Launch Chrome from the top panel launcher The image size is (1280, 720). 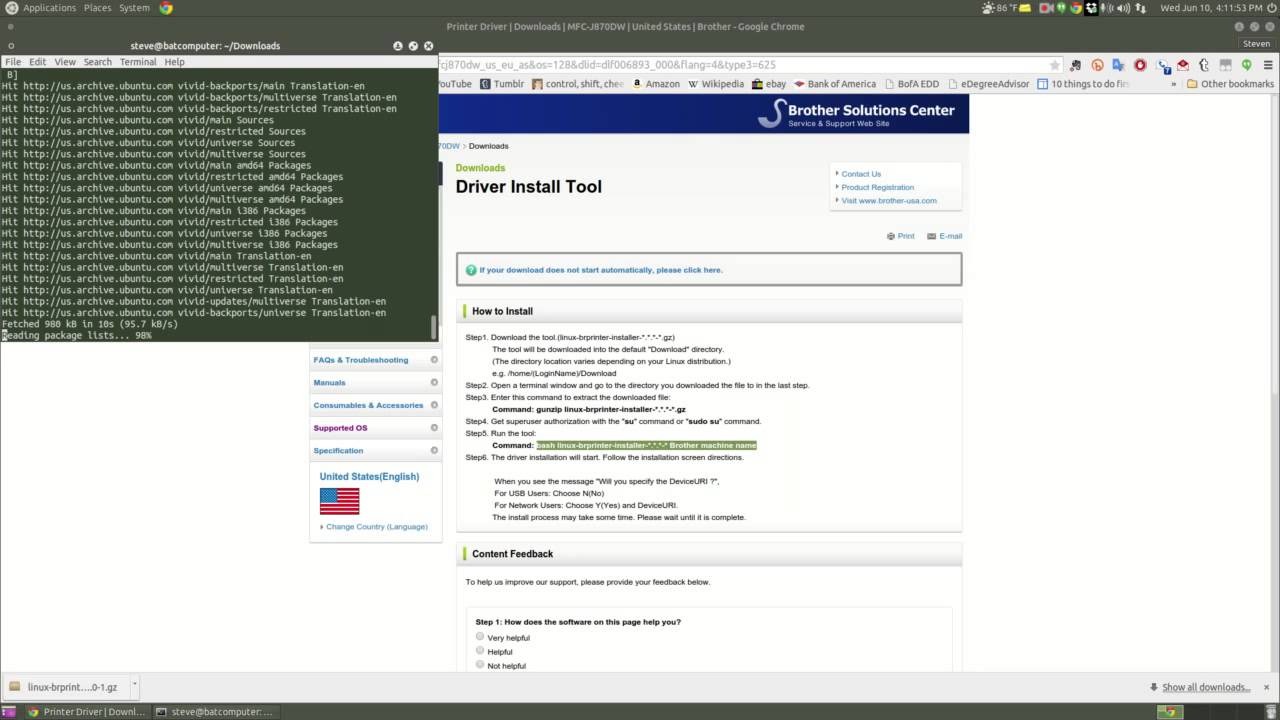click(x=165, y=8)
